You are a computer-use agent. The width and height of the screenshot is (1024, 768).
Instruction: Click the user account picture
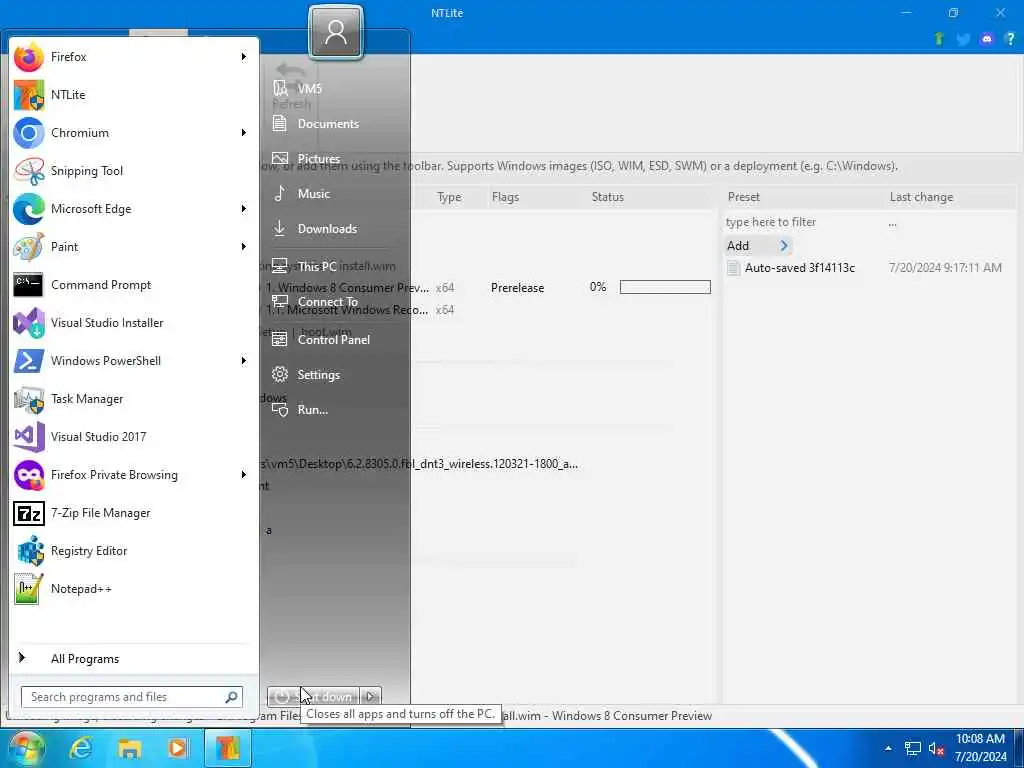pyautogui.click(x=336, y=32)
